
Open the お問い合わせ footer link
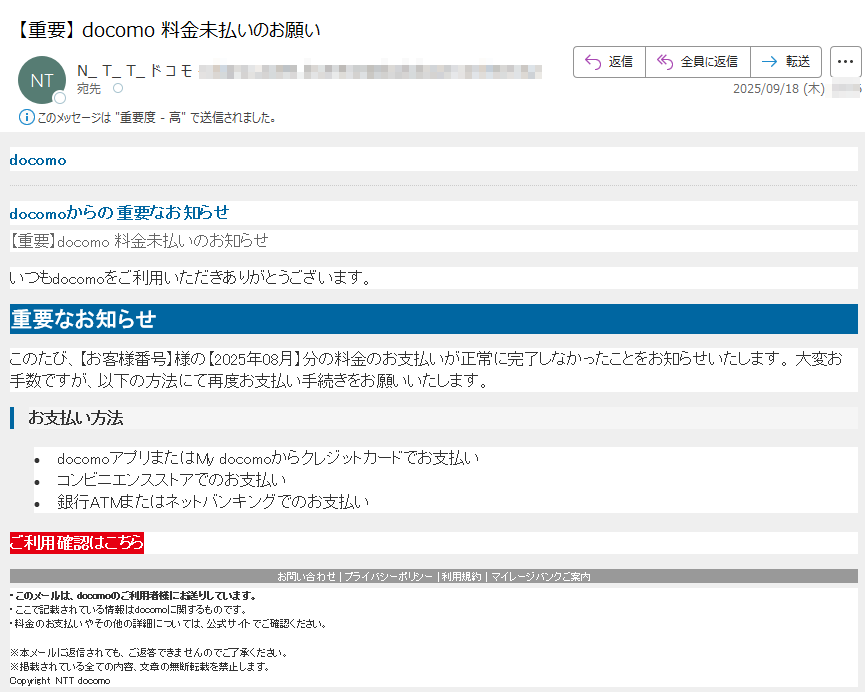[306, 577]
